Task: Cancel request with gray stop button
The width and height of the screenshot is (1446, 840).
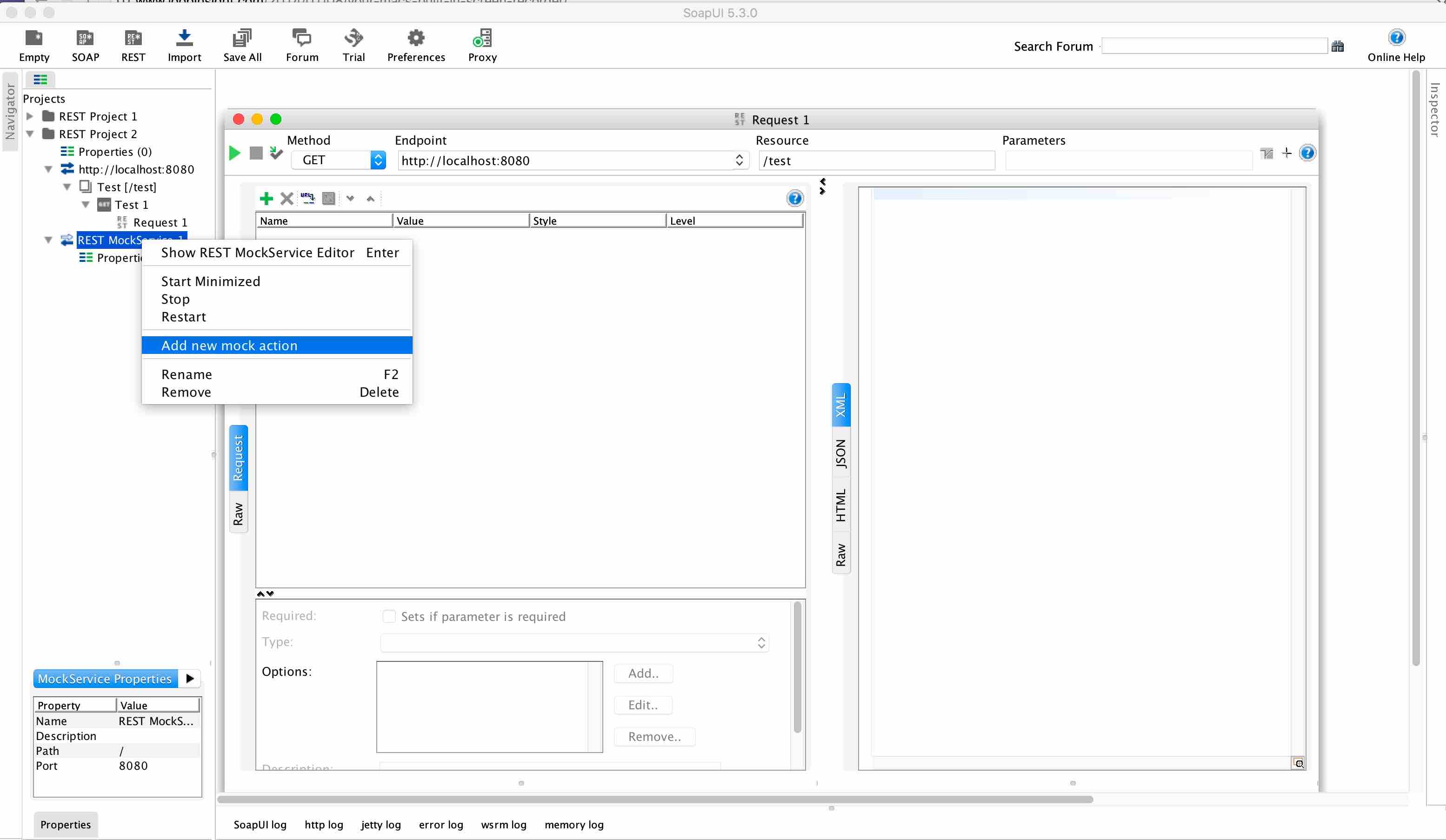Action: [x=256, y=153]
